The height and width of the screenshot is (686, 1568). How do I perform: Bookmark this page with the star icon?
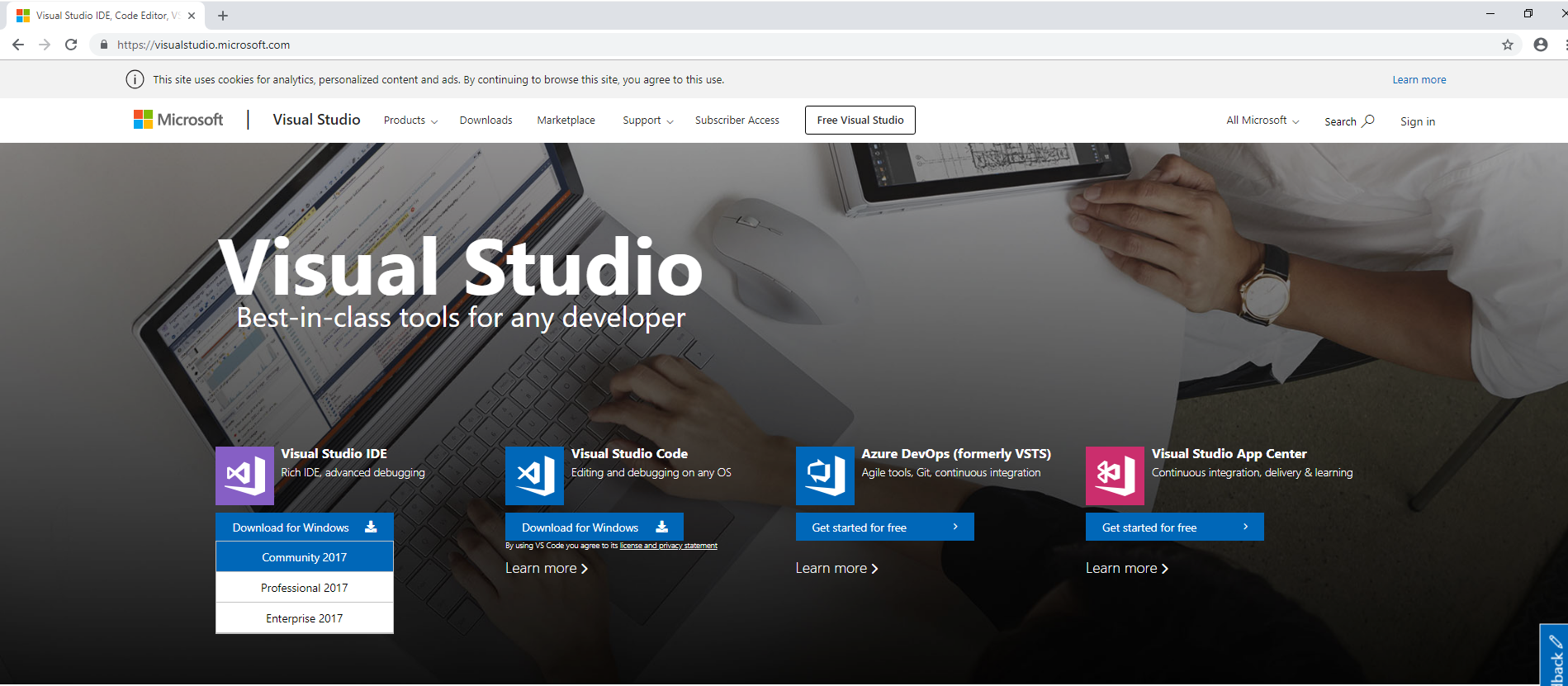1508,45
